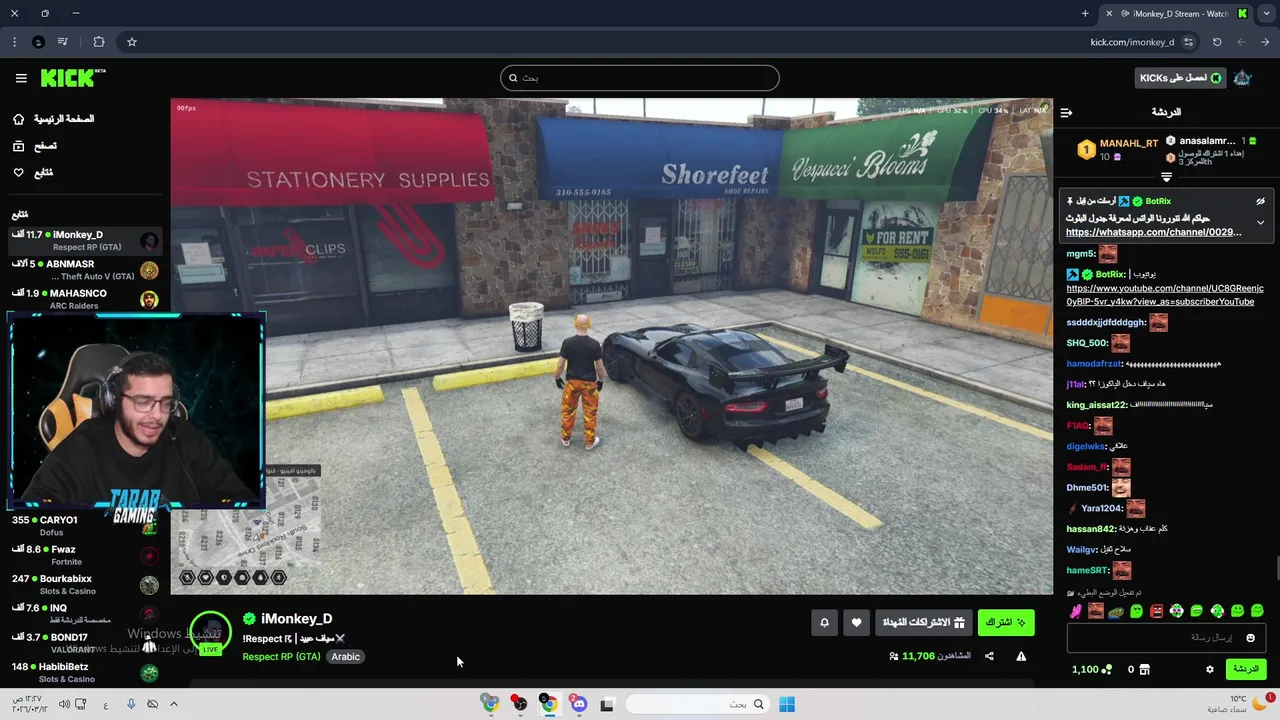Screen dimensions: 1280x720
Task: Hide the pinned BotRix message
Action: click(x=1260, y=201)
